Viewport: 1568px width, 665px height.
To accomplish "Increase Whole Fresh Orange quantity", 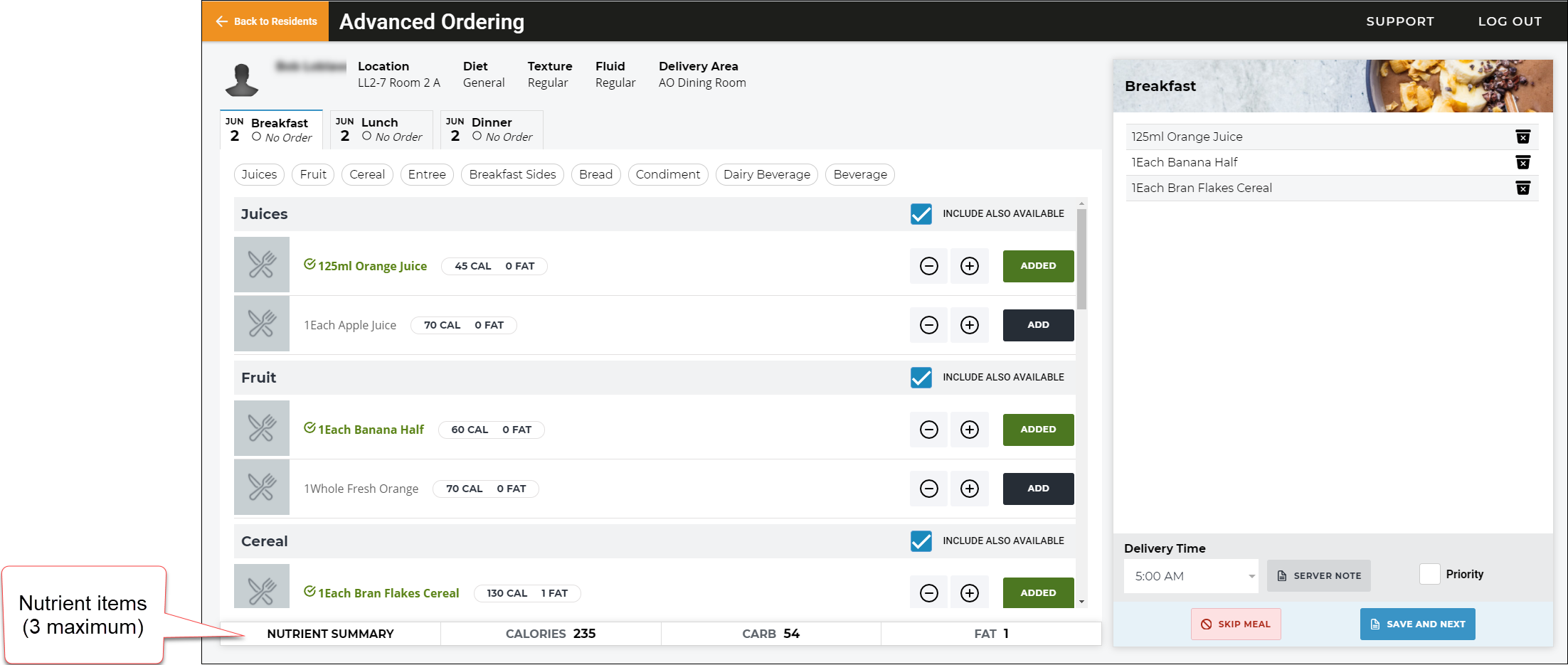I will click(x=969, y=489).
